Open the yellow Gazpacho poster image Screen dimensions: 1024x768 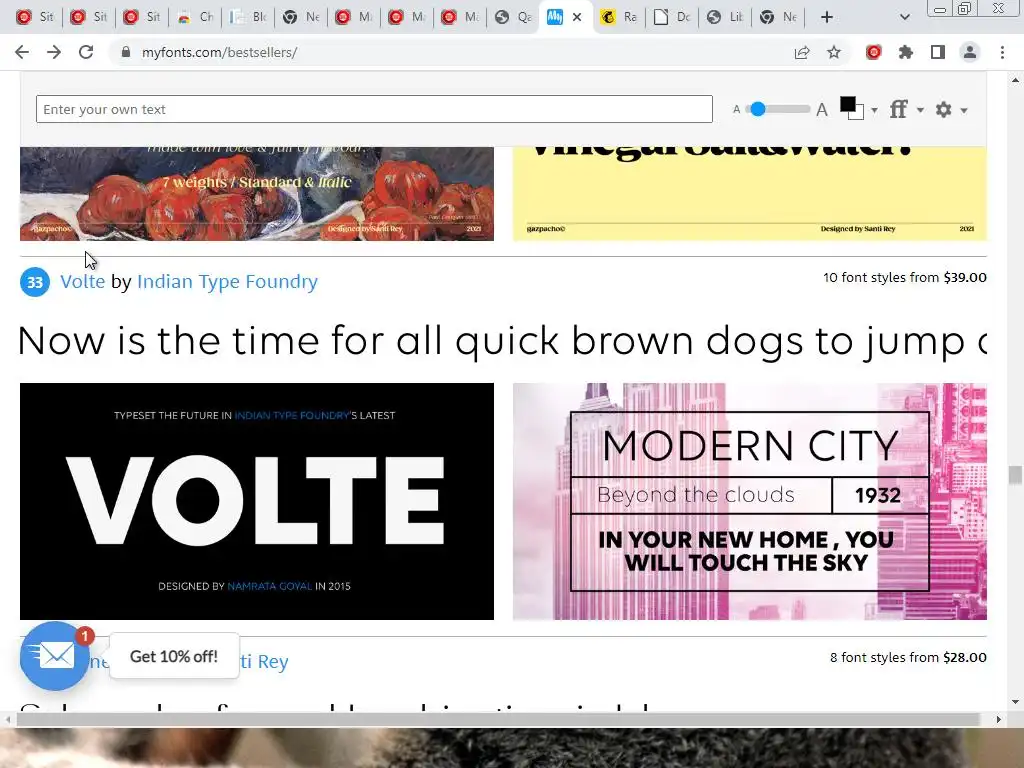(750, 193)
